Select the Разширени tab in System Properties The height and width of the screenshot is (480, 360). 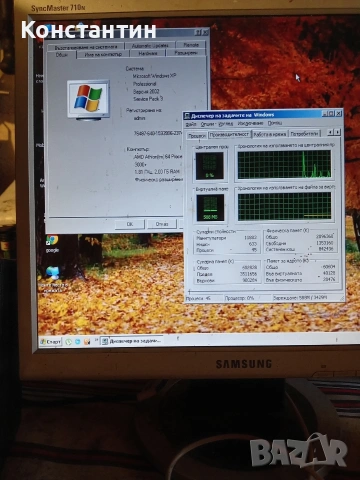pos(186,53)
